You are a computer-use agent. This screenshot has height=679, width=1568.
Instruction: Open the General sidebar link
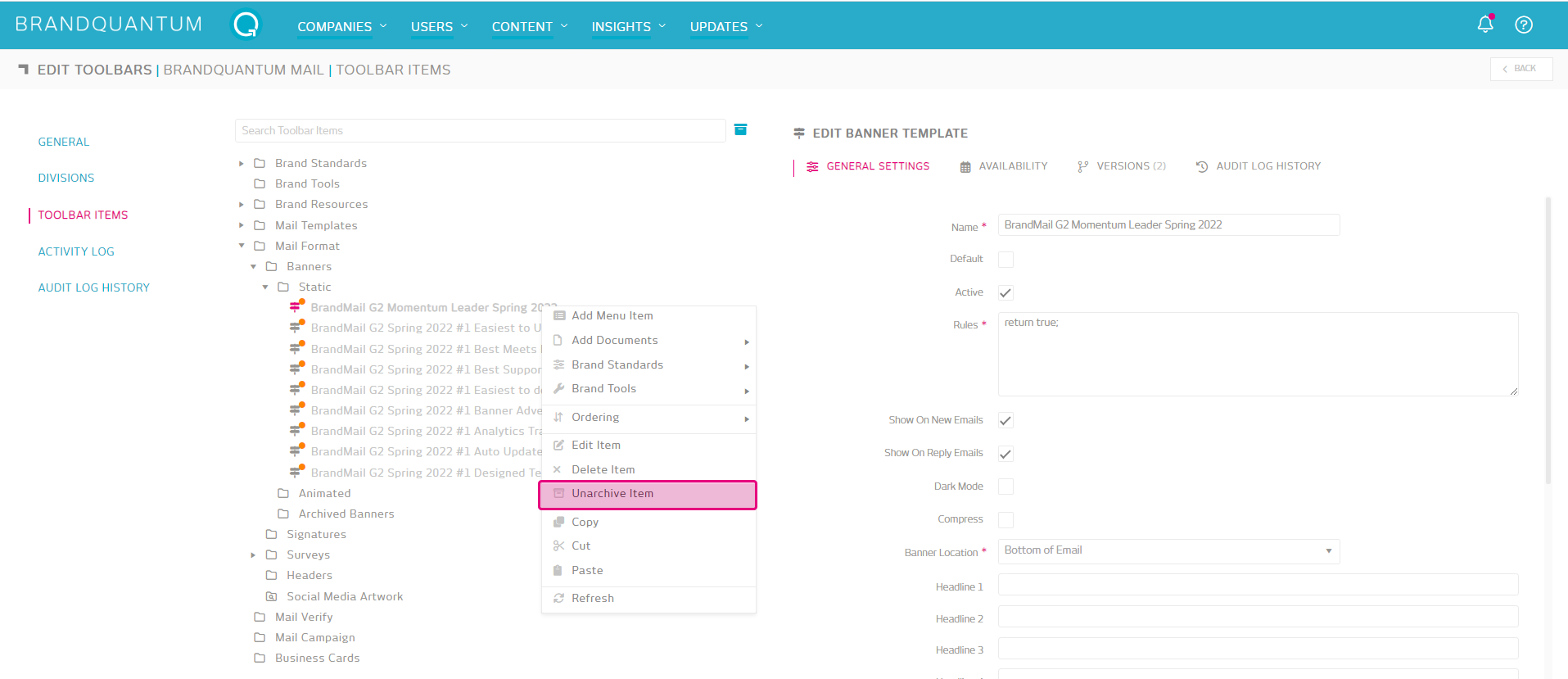coord(64,142)
